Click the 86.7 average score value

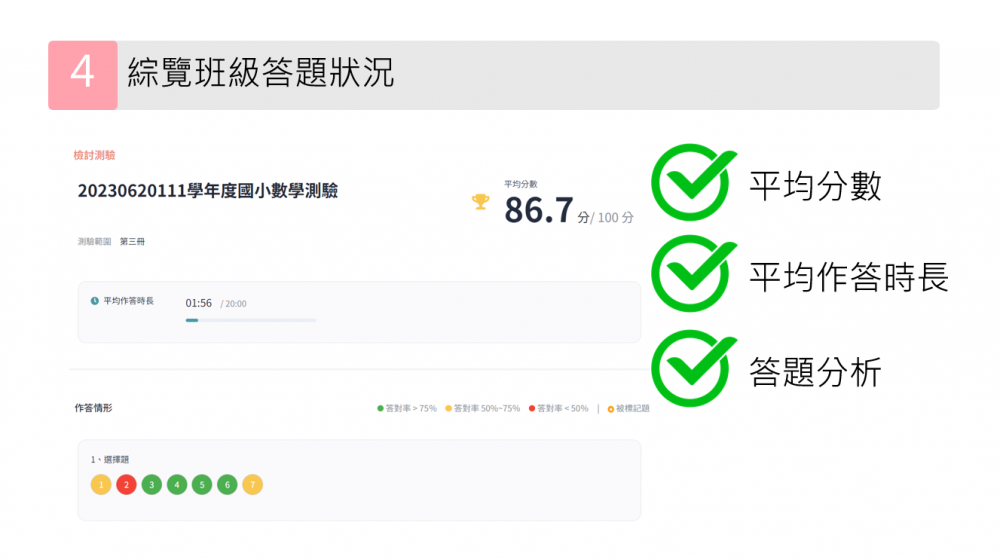point(539,210)
